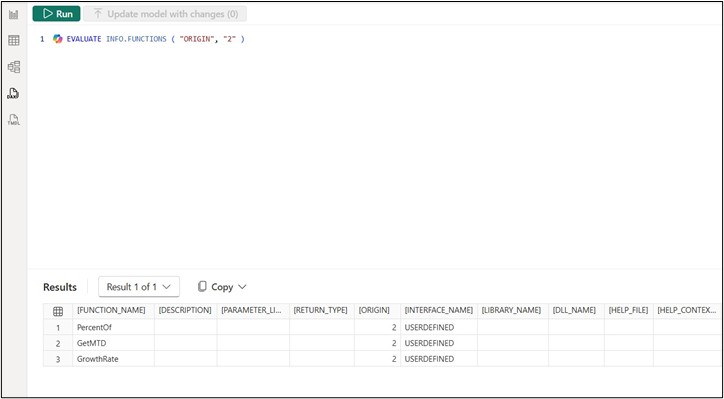Click the [INTERFACE_NAME] column header
This screenshot has height=399, width=724.
tap(439, 310)
